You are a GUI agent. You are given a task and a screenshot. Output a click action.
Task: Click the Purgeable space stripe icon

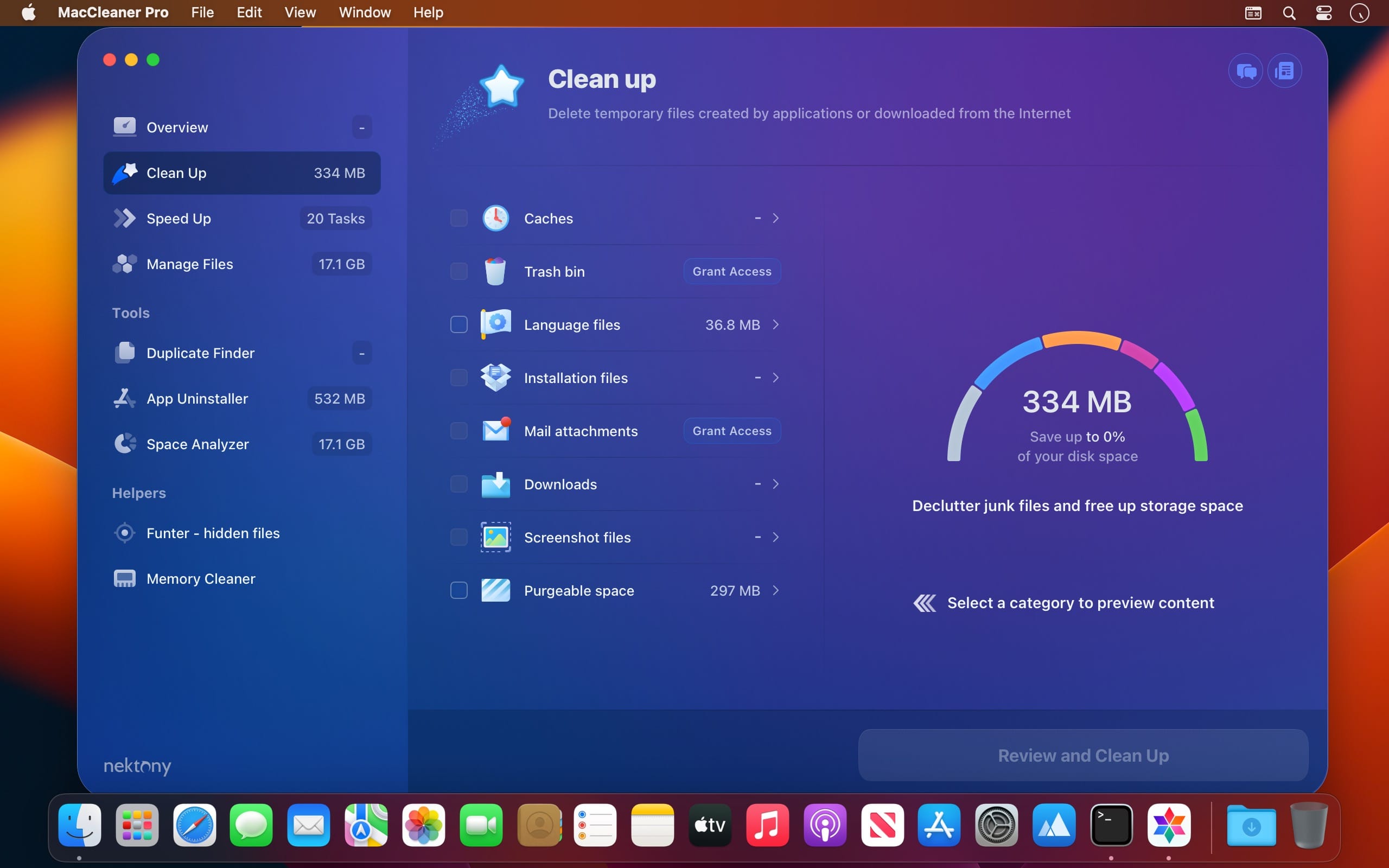(x=495, y=590)
